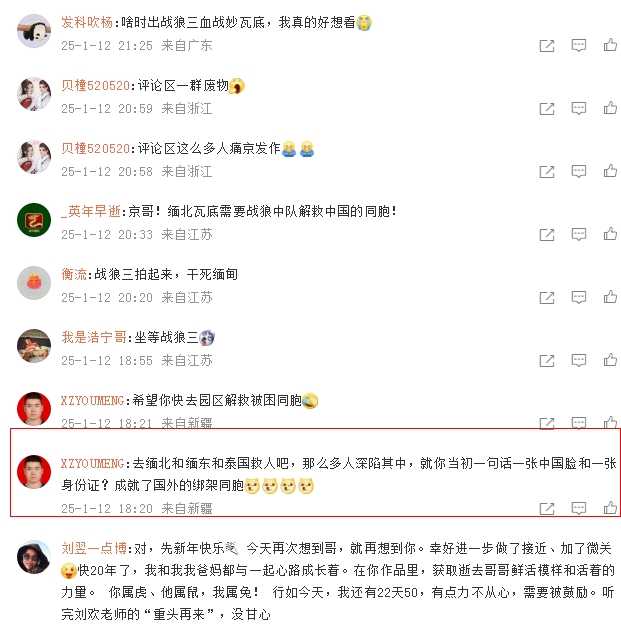Open 衡流's username link
Viewport: 621px width, 625px height.
pyautogui.click(x=74, y=274)
